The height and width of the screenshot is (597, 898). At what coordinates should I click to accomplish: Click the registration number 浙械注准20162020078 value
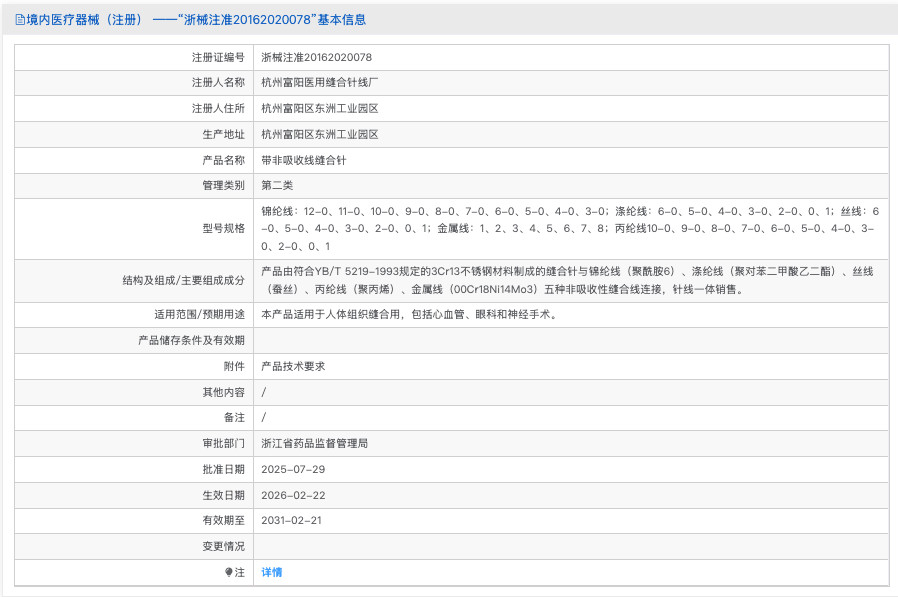point(318,58)
